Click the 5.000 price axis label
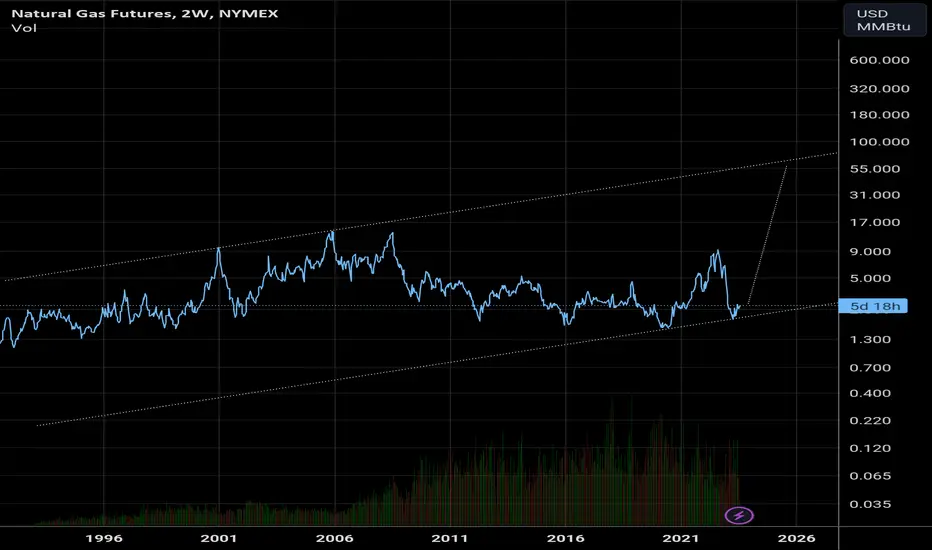The width and height of the screenshot is (932, 550). (x=870, y=278)
